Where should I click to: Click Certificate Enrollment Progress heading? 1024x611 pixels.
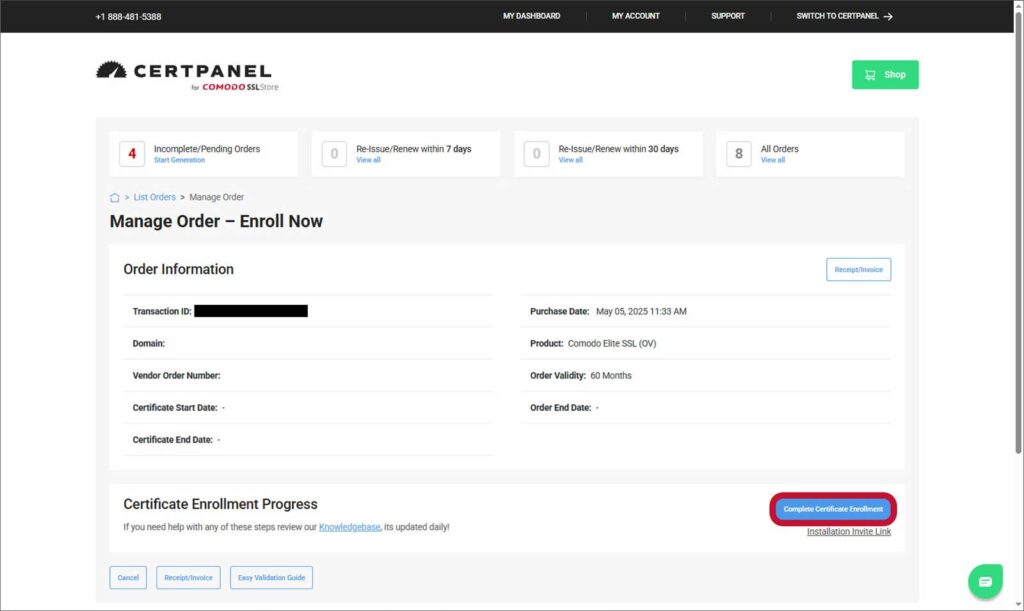(x=220, y=504)
